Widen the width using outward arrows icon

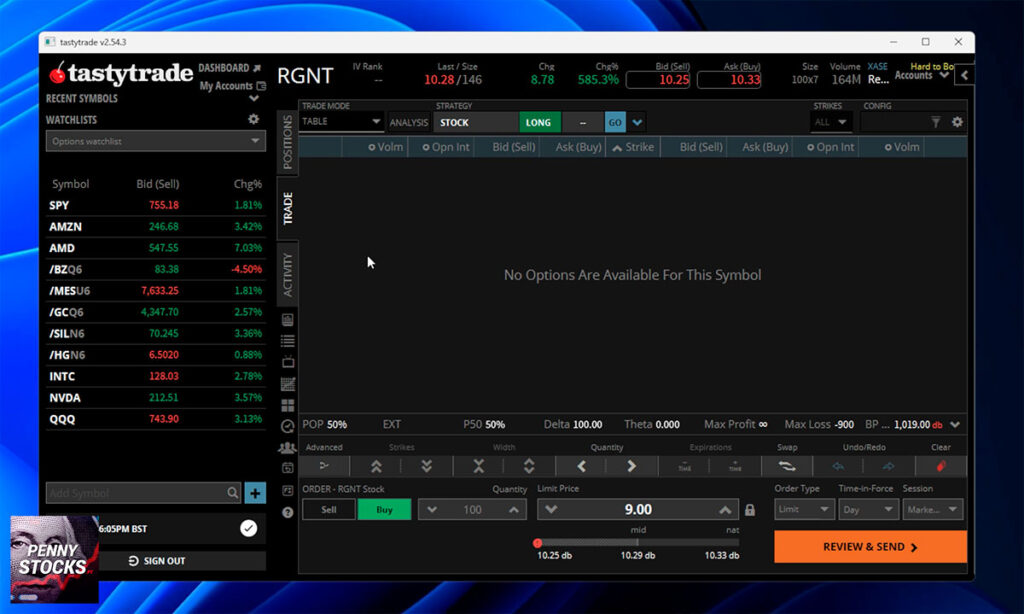tap(529, 466)
